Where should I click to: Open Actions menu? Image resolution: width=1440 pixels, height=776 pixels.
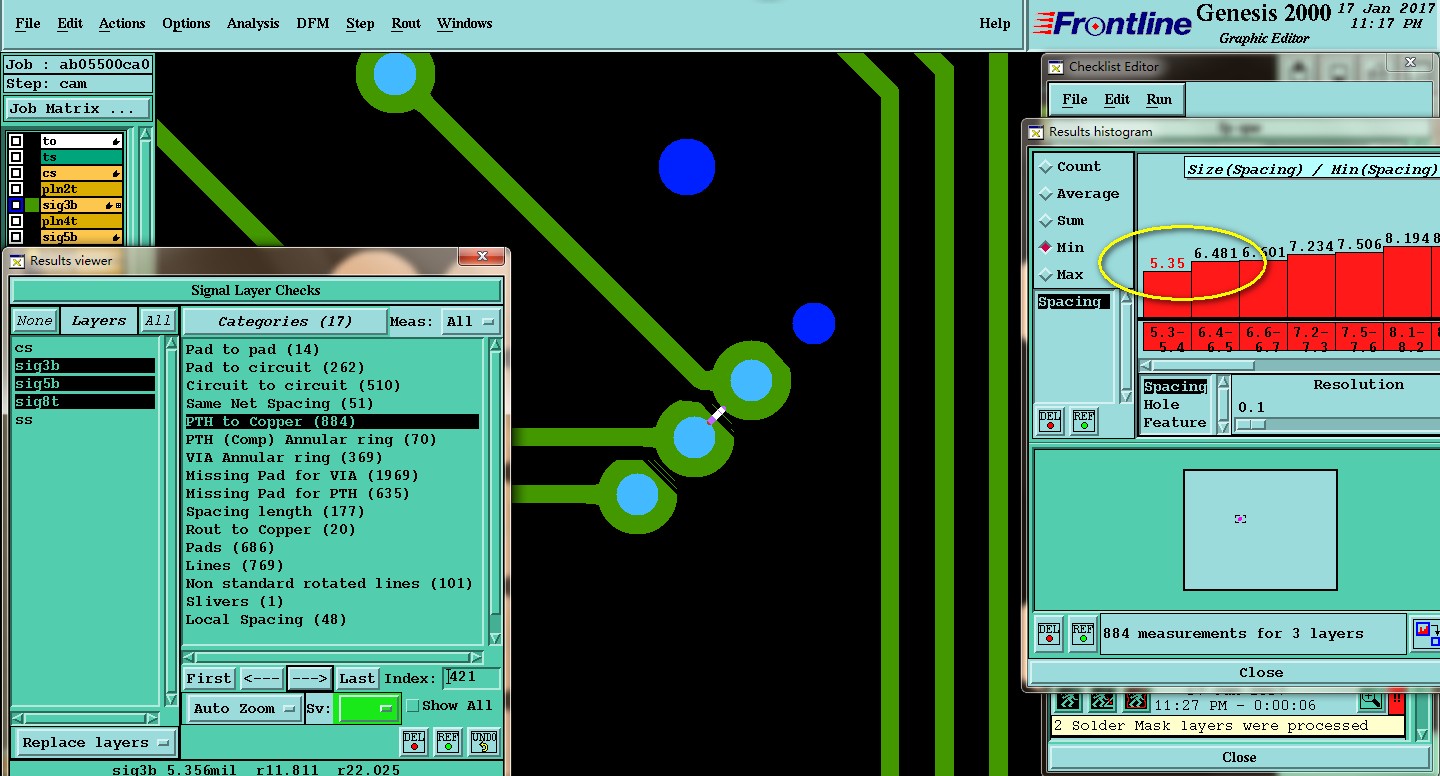pyautogui.click(x=122, y=23)
